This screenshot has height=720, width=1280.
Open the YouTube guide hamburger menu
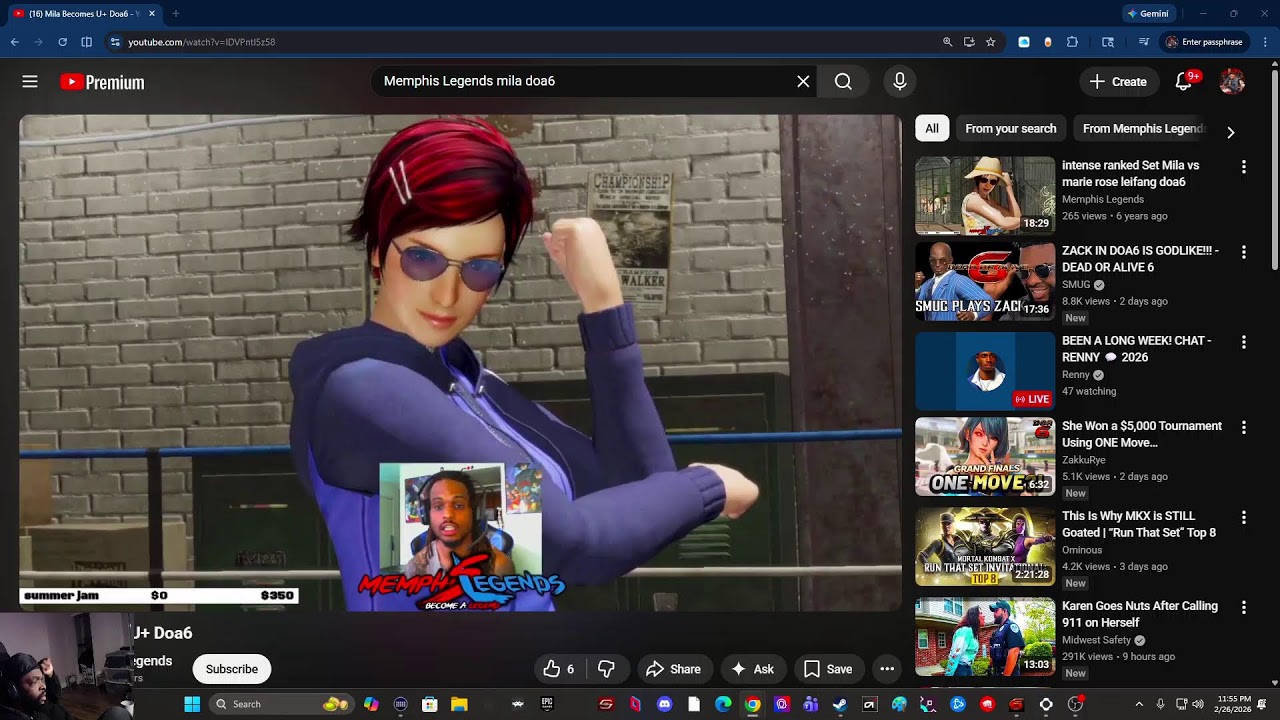tap(30, 82)
